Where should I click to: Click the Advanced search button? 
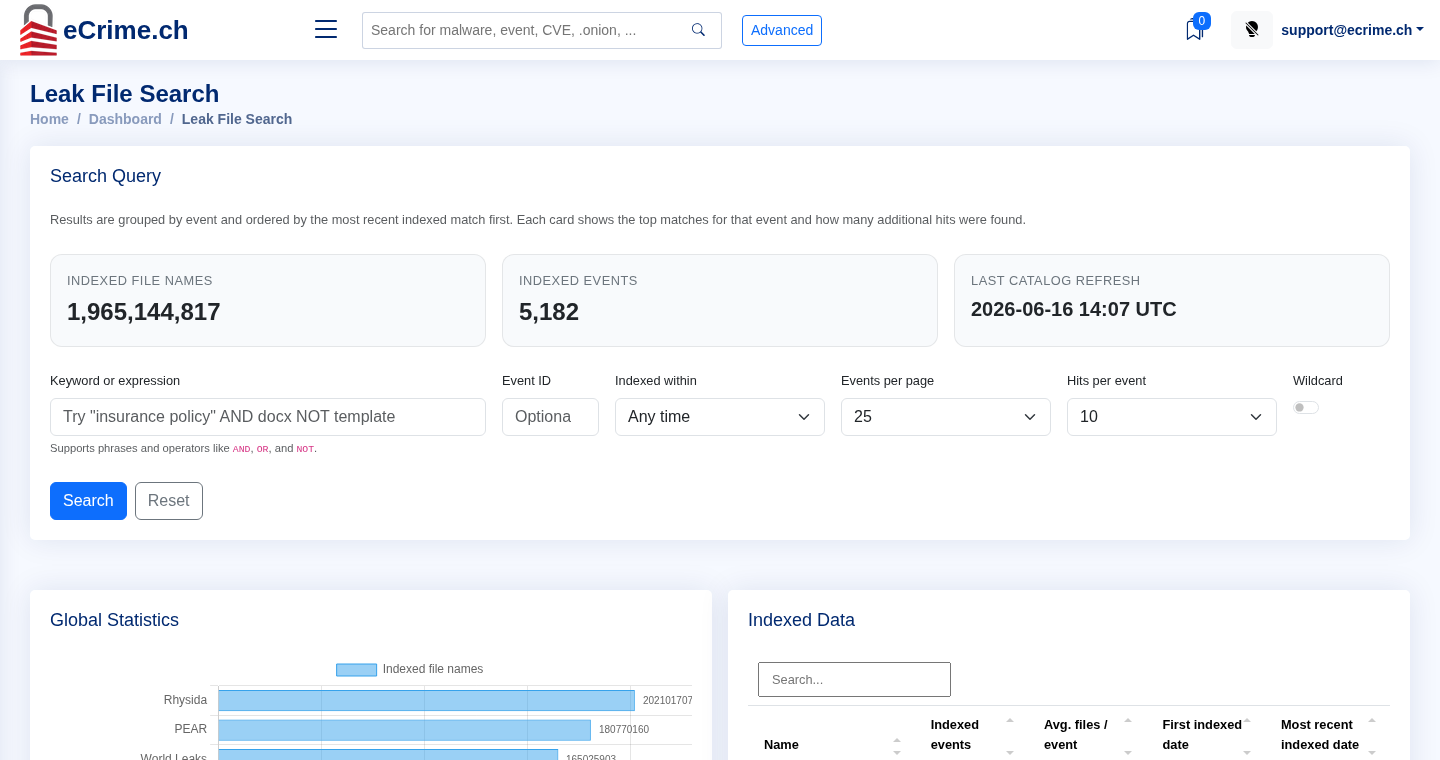pos(782,30)
